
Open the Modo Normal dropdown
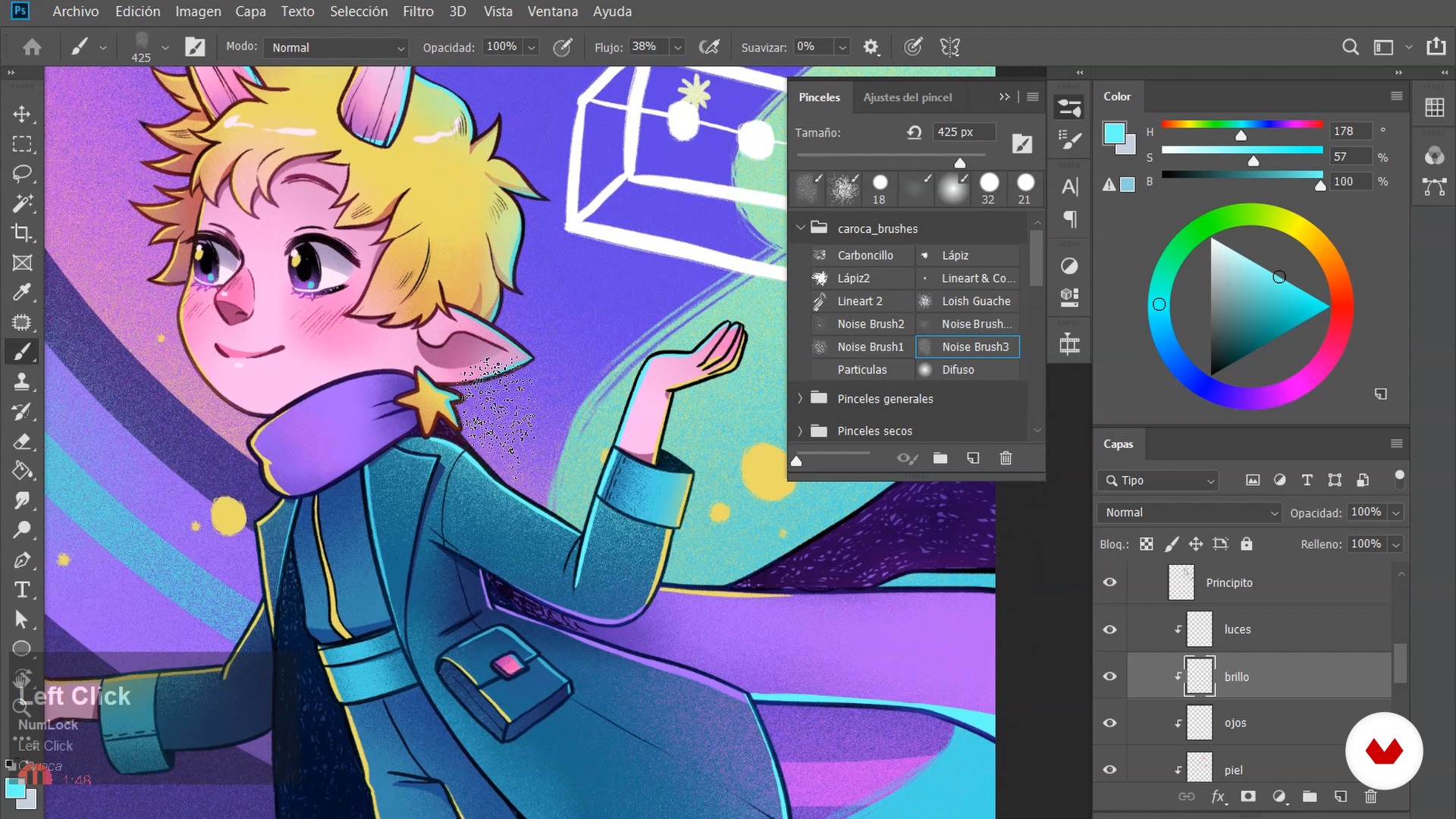[337, 47]
